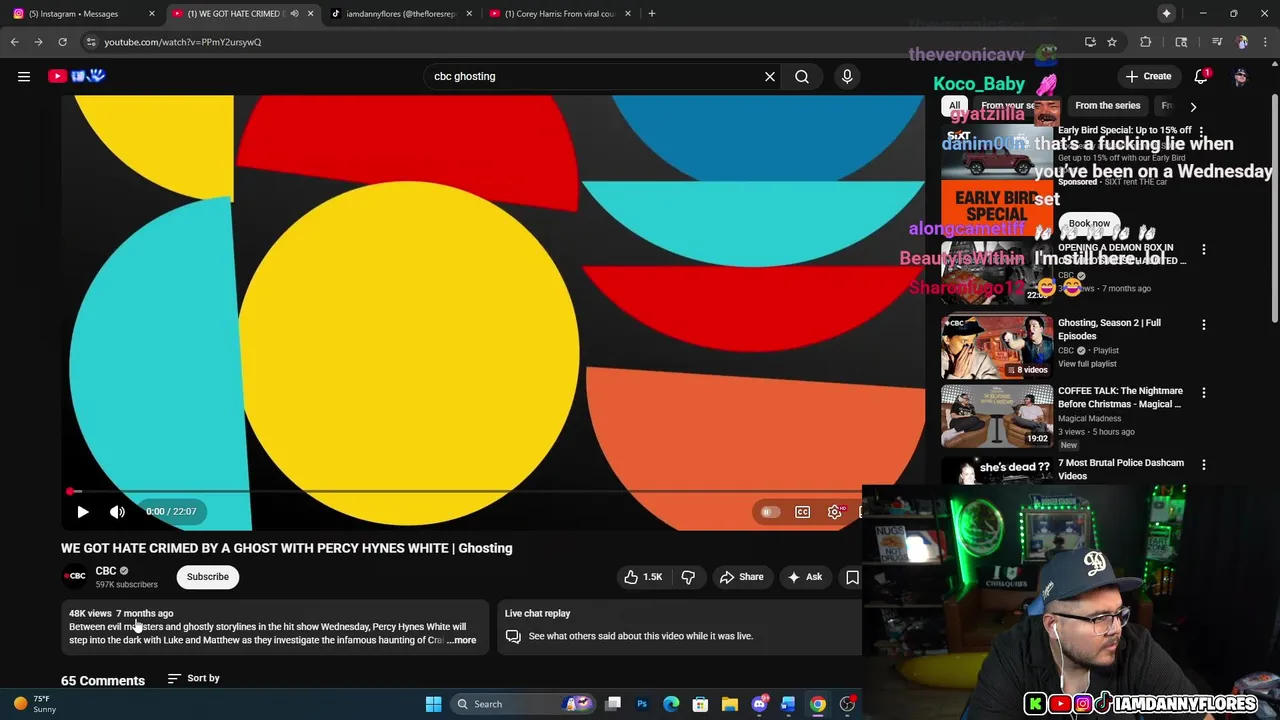Open Discord from the taskbar
This screenshot has height=720, width=1280.
click(x=759, y=704)
